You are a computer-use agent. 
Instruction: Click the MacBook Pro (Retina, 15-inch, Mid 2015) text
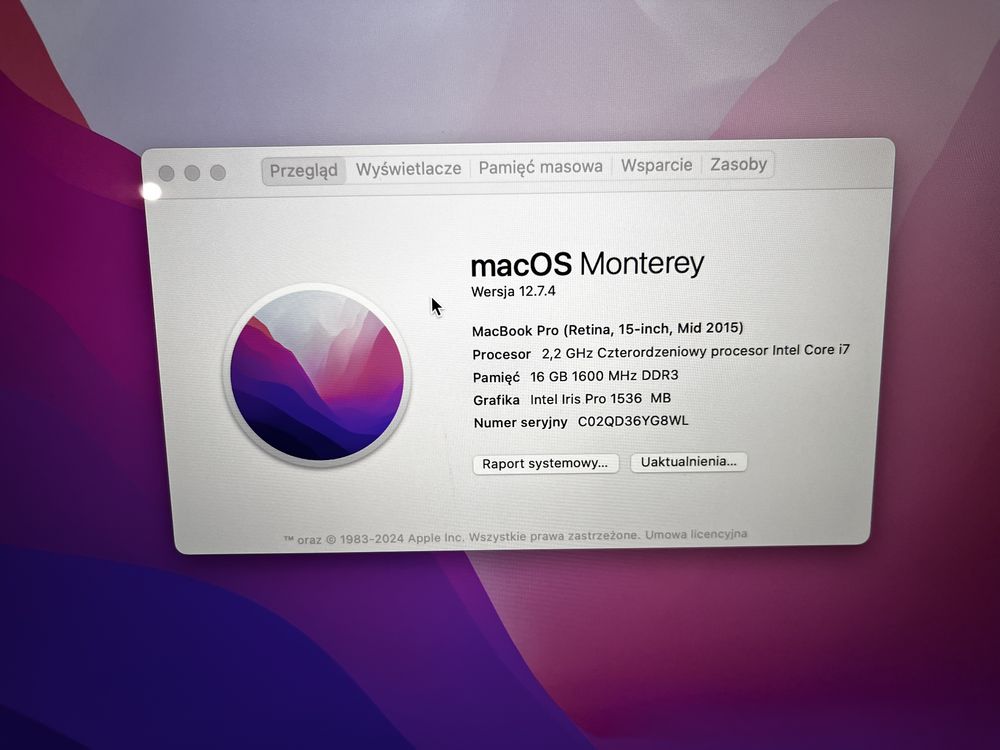(607, 329)
